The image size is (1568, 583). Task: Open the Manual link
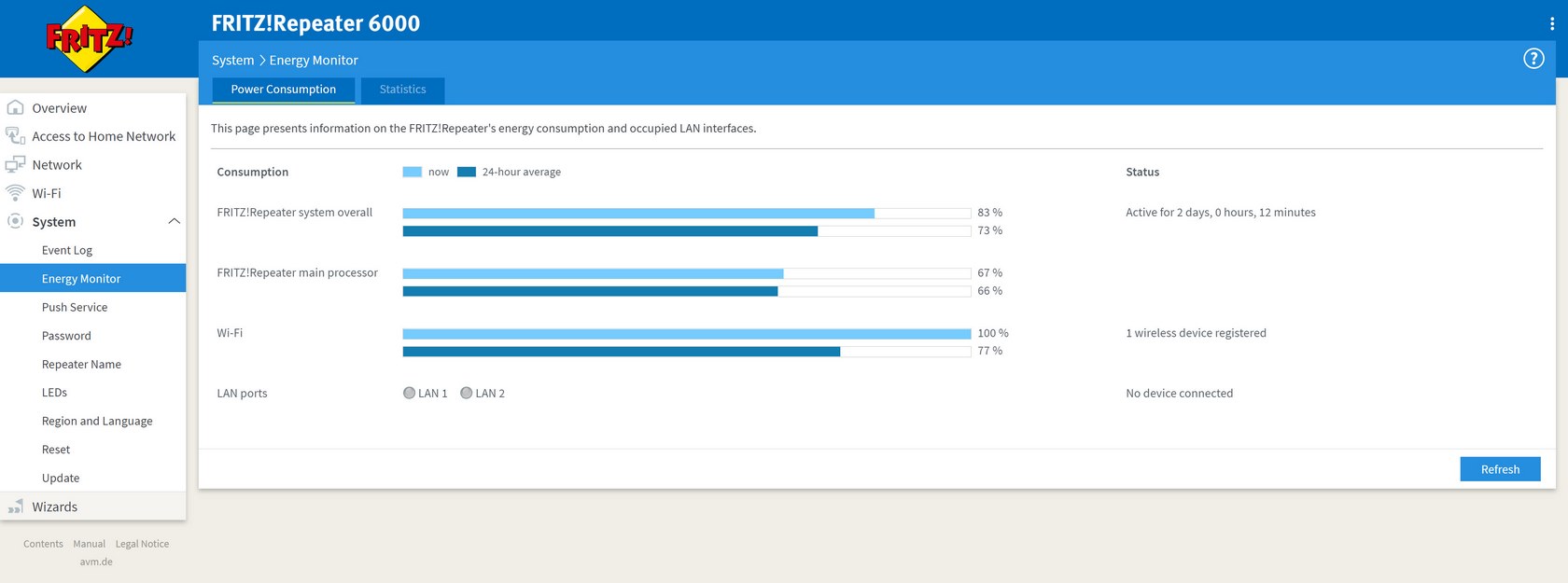click(90, 544)
